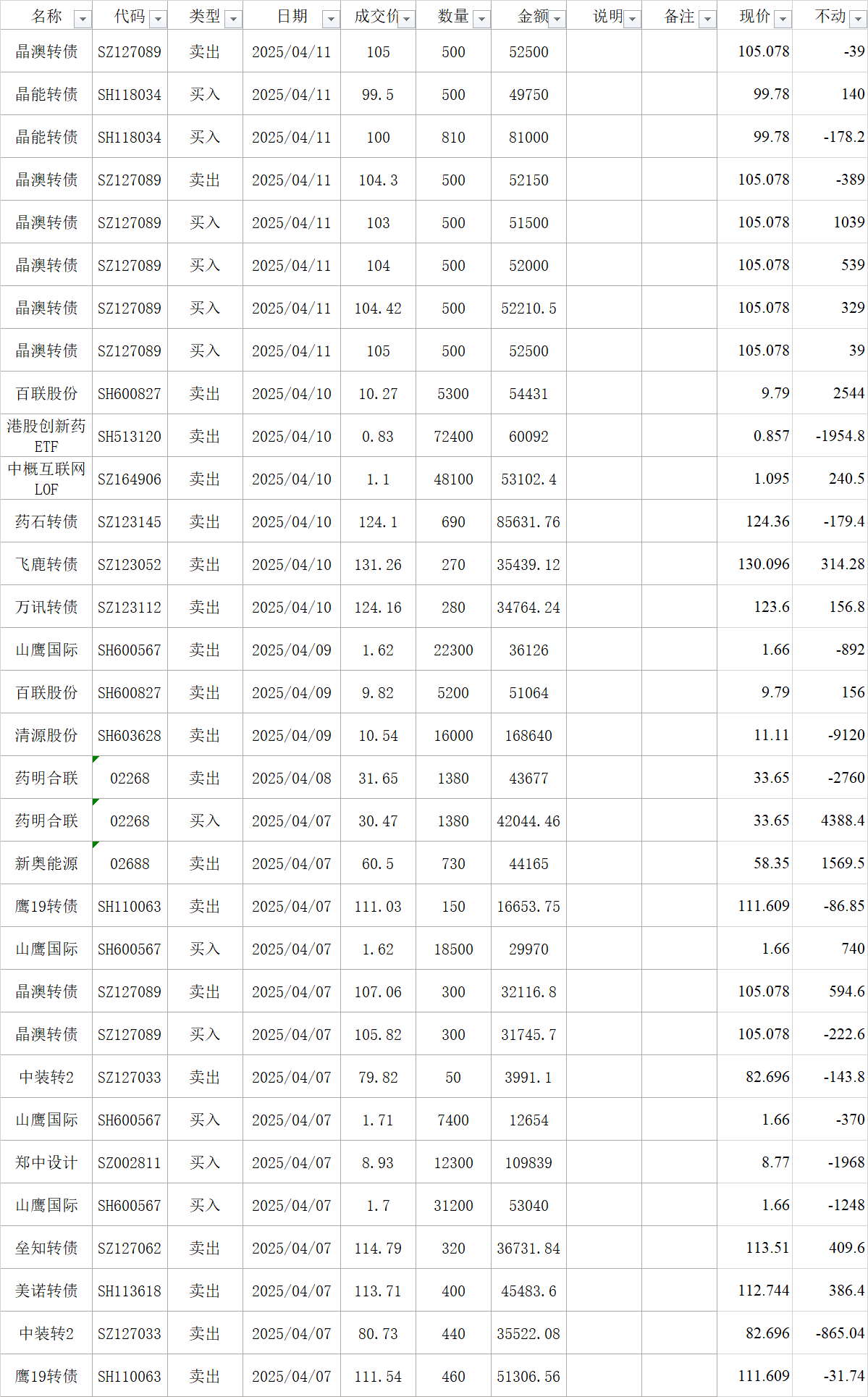Screen dimensions: 868x1397
Task: Select the 垒知转债 name cell
Action: (46, 1248)
